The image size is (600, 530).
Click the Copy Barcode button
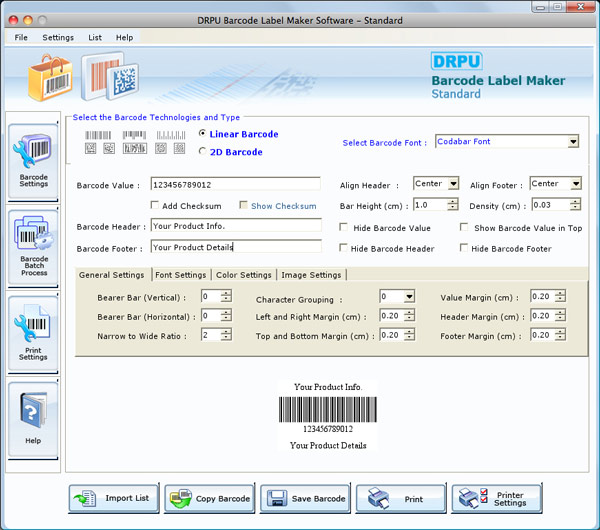(x=210, y=499)
